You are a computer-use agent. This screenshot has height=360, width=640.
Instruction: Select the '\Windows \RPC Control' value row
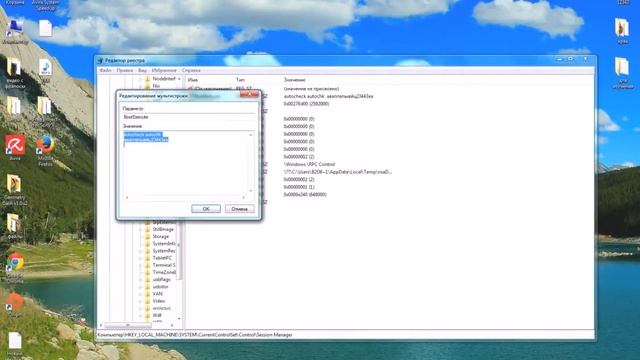[x=309, y=164]
